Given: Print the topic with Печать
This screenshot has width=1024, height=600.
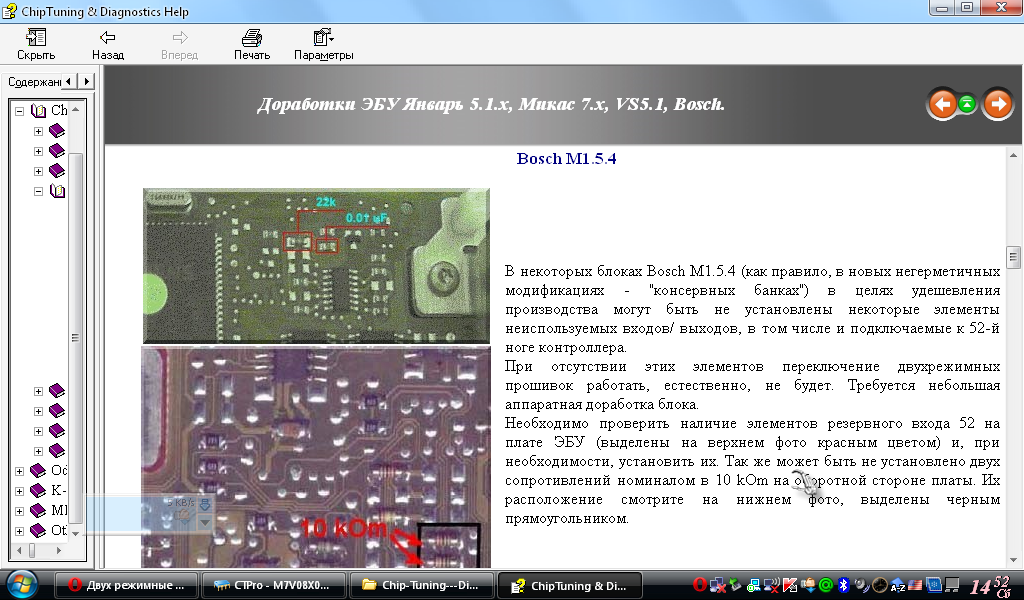Looking at the screenshot, I should tap(252, 44).
